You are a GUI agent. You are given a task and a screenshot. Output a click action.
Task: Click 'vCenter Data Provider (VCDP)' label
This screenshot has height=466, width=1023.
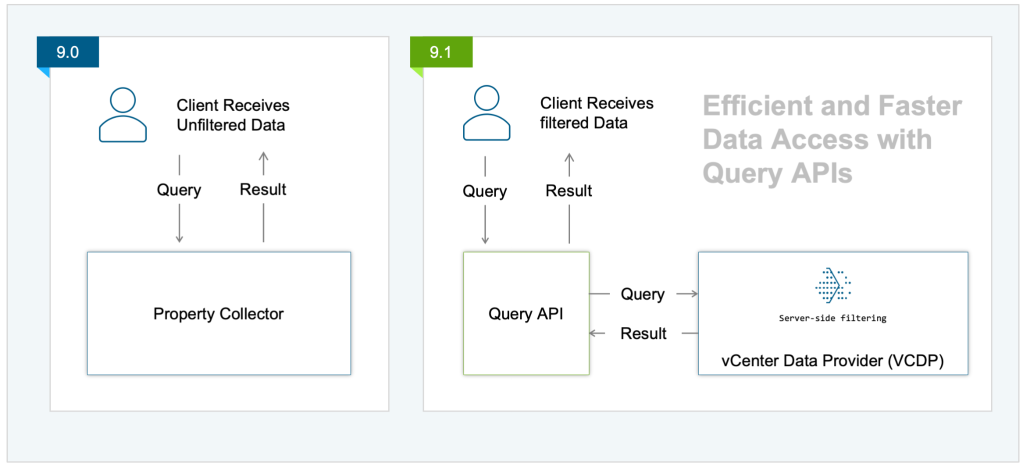coord(832,361)
